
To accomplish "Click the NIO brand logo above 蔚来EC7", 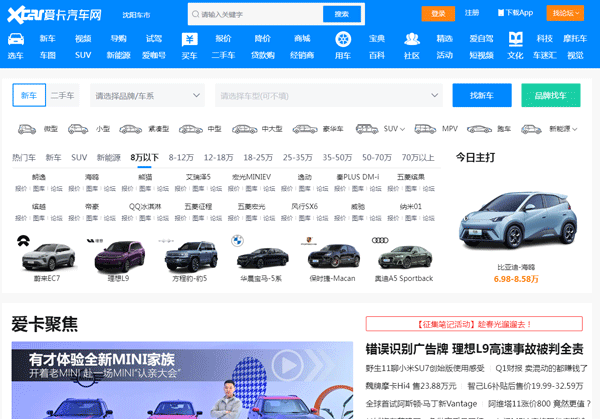I will click(23, 241).
